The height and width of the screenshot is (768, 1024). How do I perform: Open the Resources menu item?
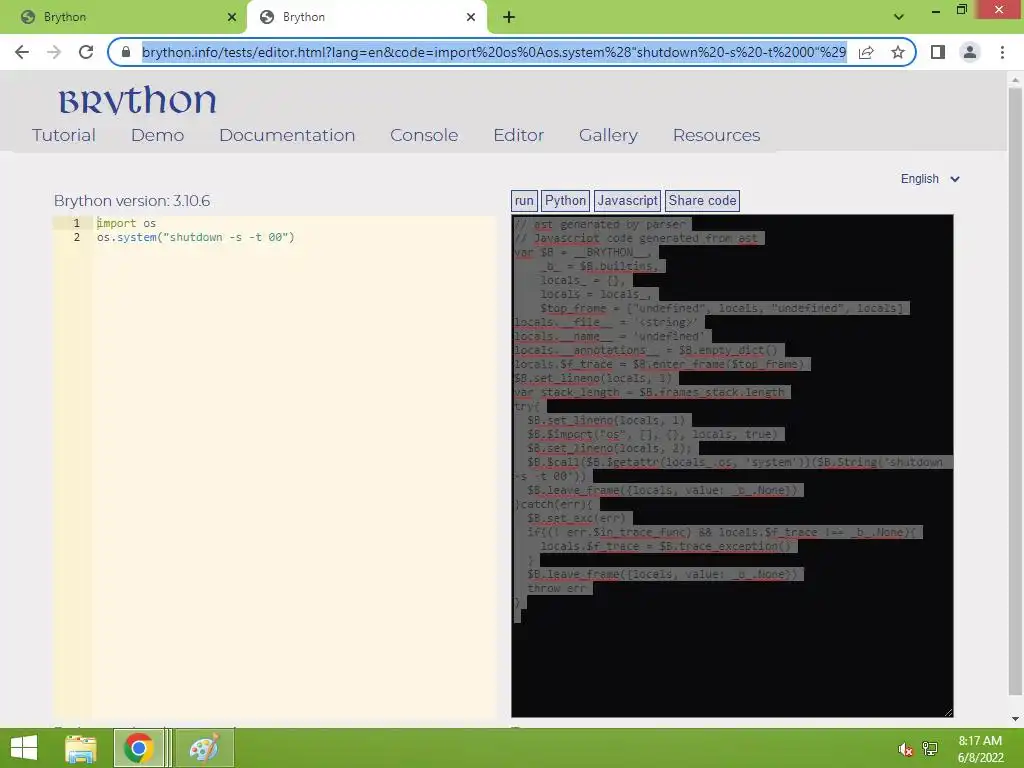pos(716,135)
